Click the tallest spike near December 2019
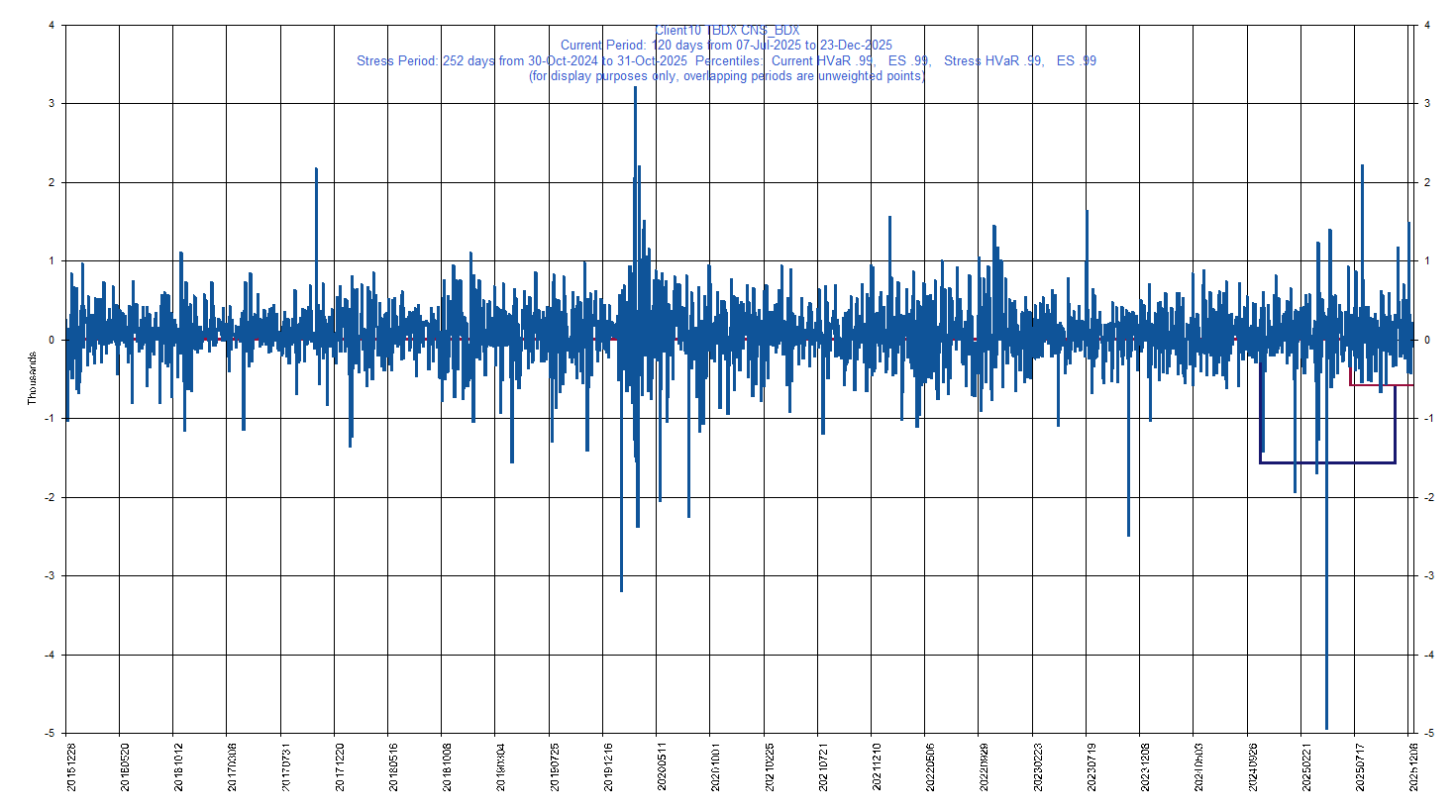Screen dimensions: 1456x812 (635, 129)
